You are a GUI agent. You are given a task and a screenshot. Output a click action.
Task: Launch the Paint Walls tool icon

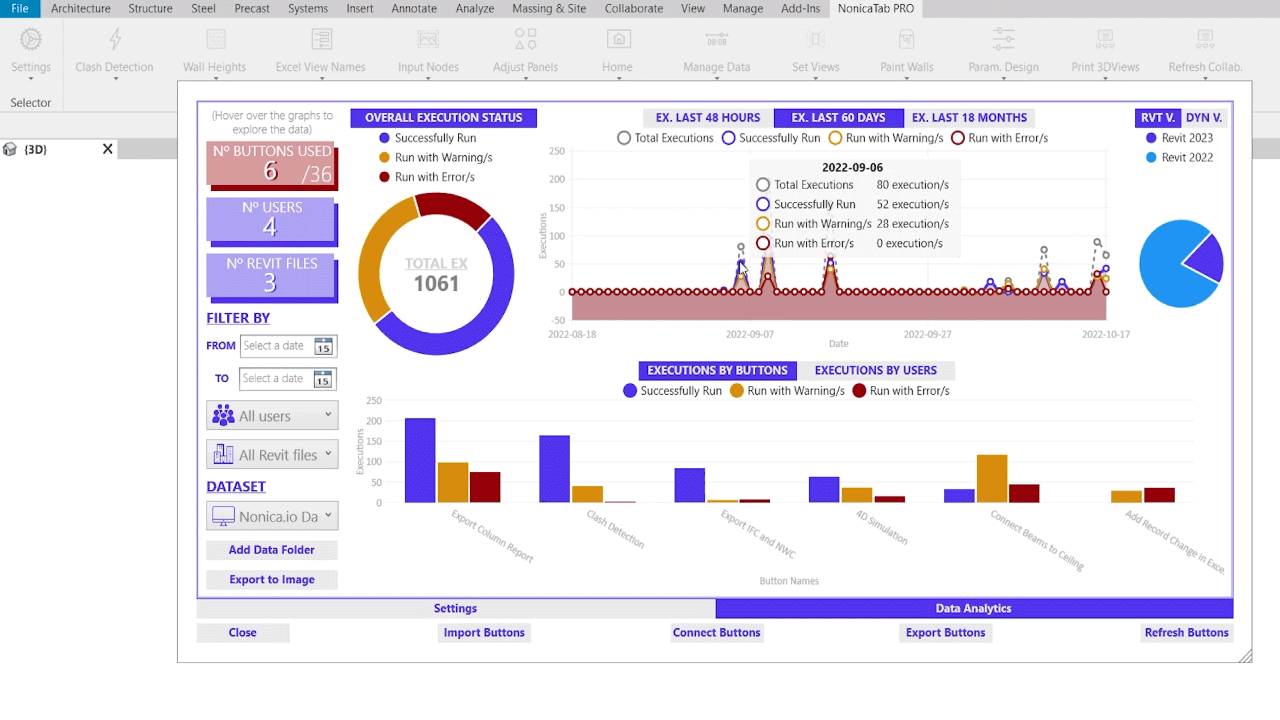coord(907,40)
